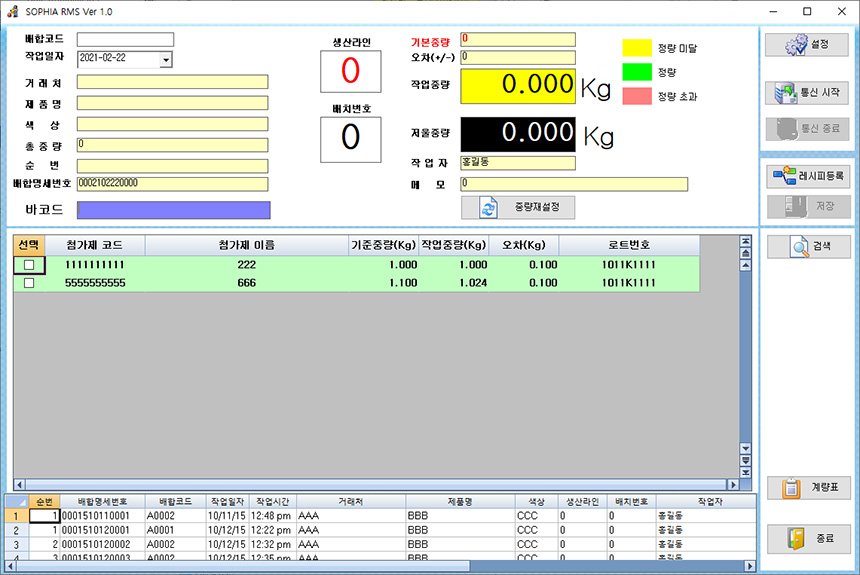Screen dimensions: 860x575
Task: Click 통신 시작 to start communication
Action: (x=808, y=93)
